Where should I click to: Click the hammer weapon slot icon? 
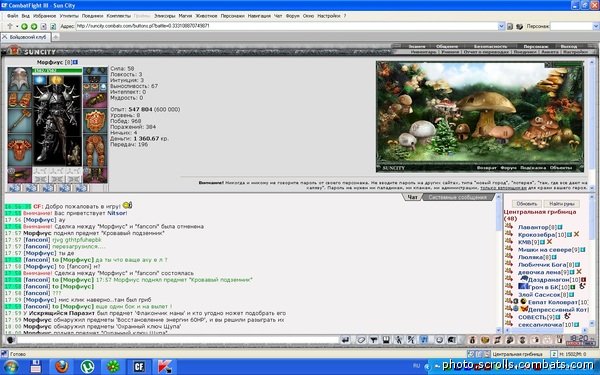point(19,120)
